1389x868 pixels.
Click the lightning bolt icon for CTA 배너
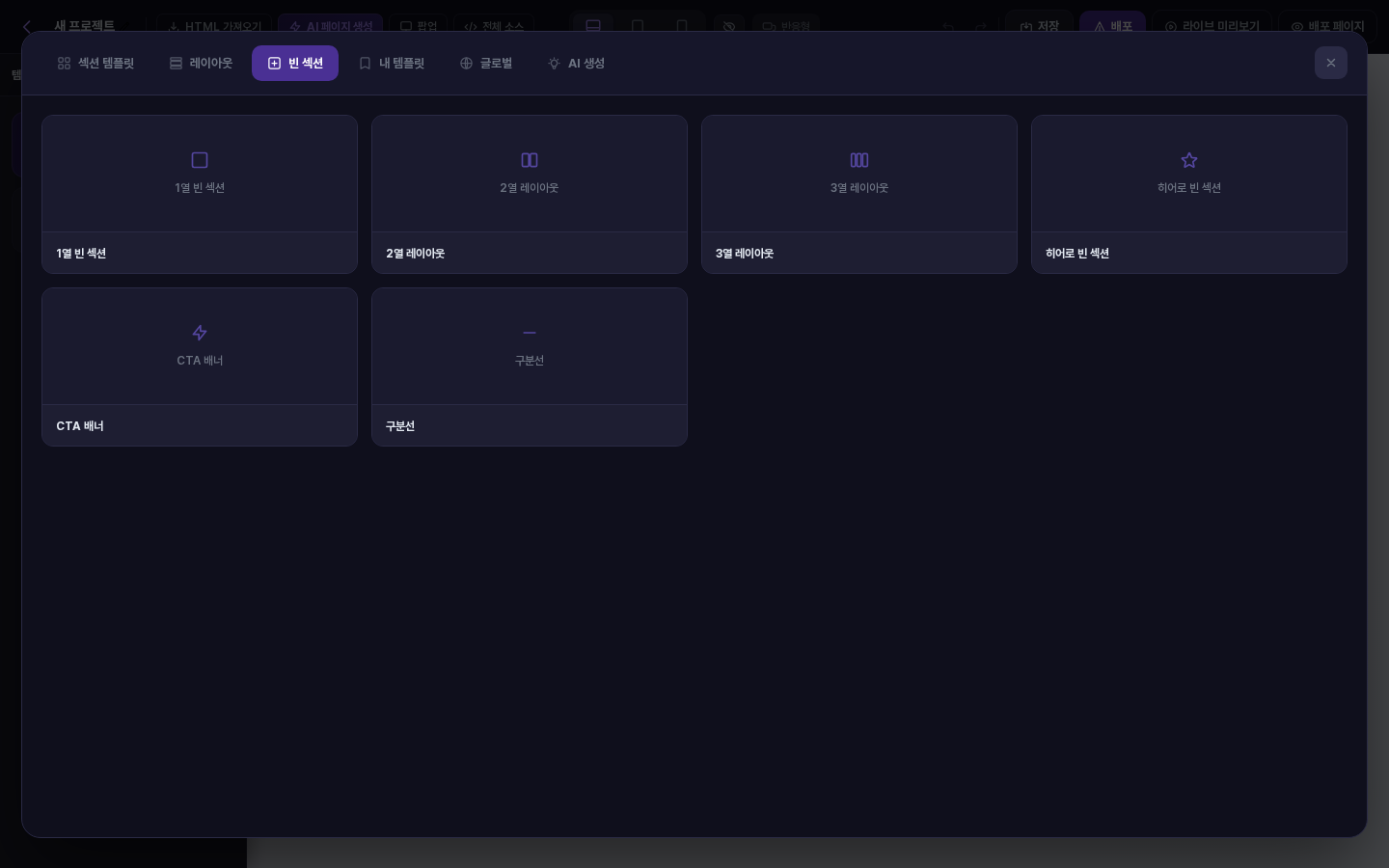tap(200, 333)
